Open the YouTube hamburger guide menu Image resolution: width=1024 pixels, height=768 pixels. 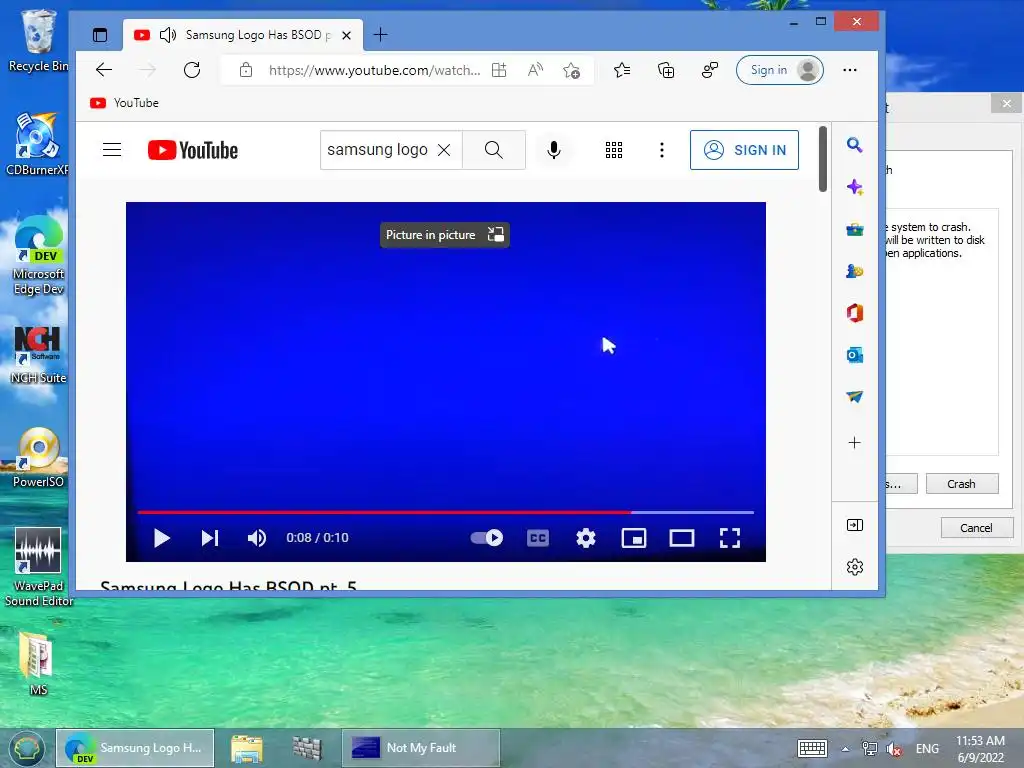pyautogui.click(x=112, y=150)
